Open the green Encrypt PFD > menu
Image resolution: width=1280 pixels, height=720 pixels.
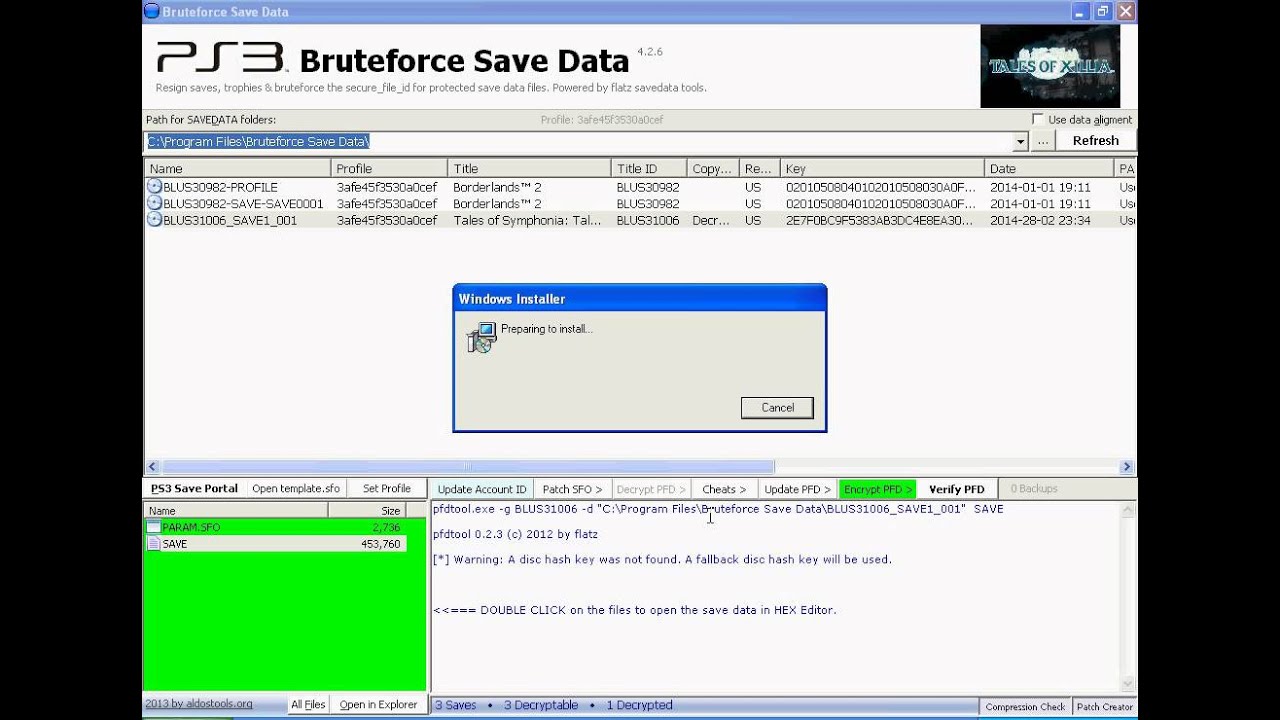[x=877, y=489]
